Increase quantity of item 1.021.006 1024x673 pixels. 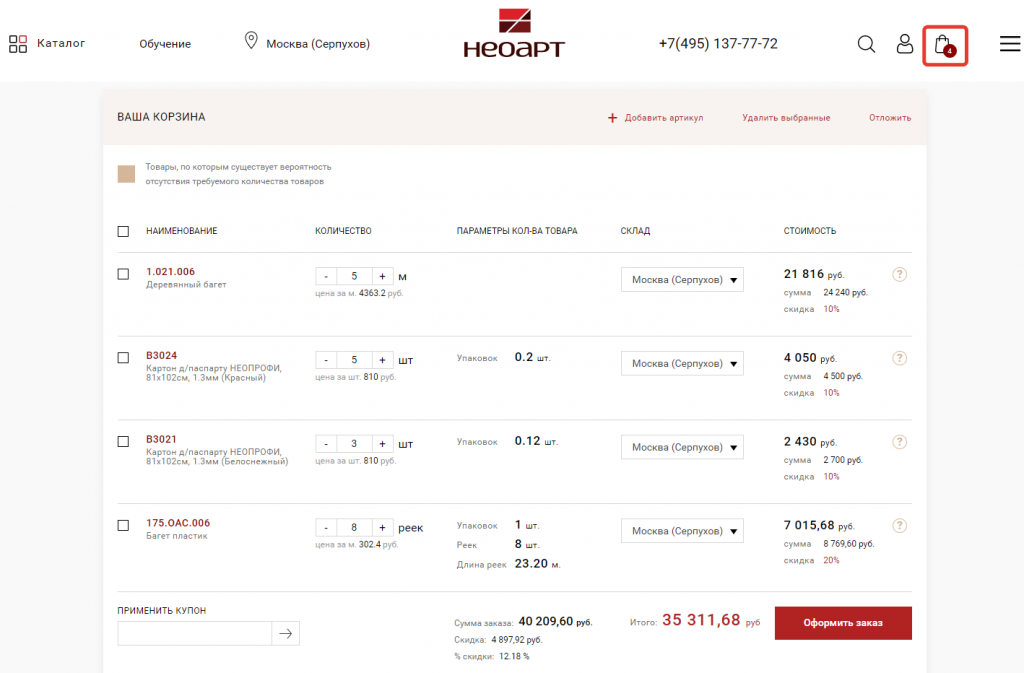coord(382,276)
